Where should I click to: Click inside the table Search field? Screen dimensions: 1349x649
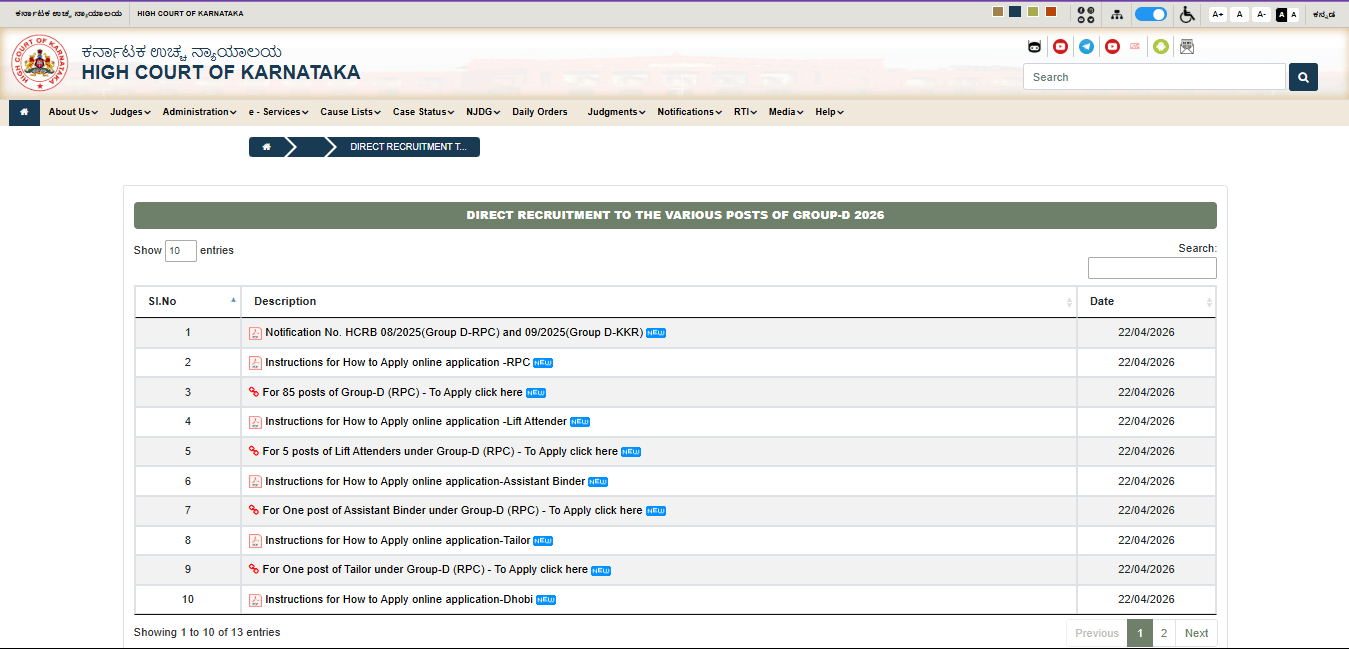tap(1151, 267)
